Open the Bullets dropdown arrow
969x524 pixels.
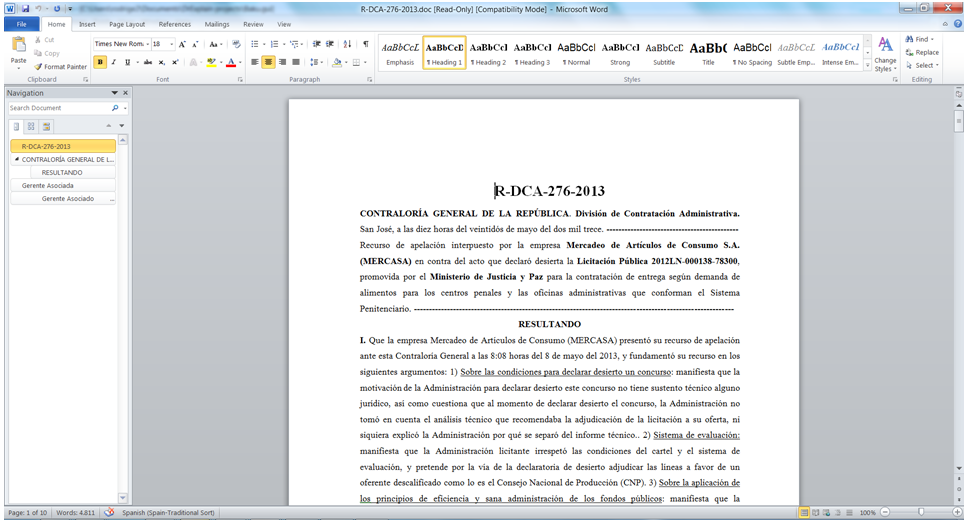[x=264, y=44]
